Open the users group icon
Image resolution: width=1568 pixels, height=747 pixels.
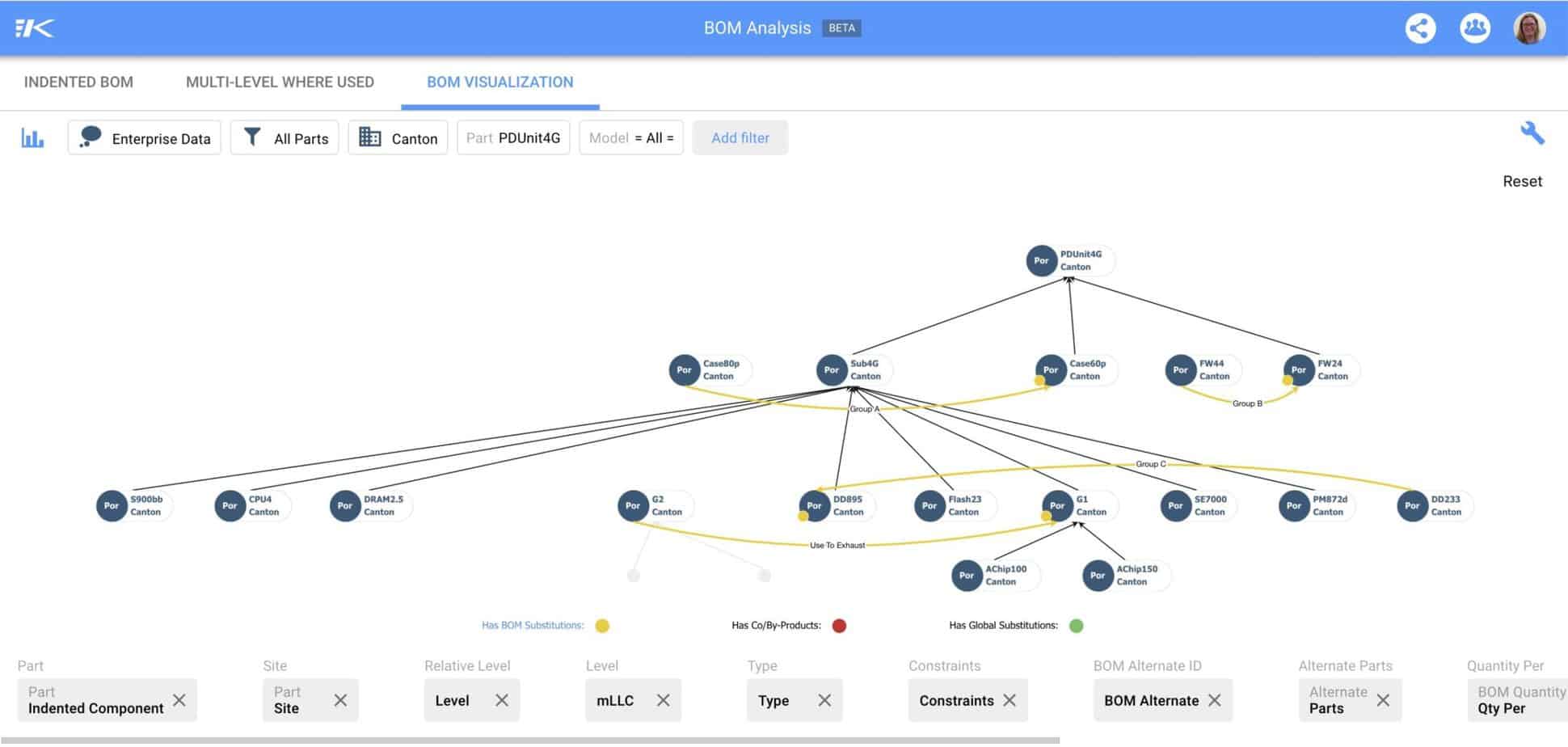pos(1474,28)
